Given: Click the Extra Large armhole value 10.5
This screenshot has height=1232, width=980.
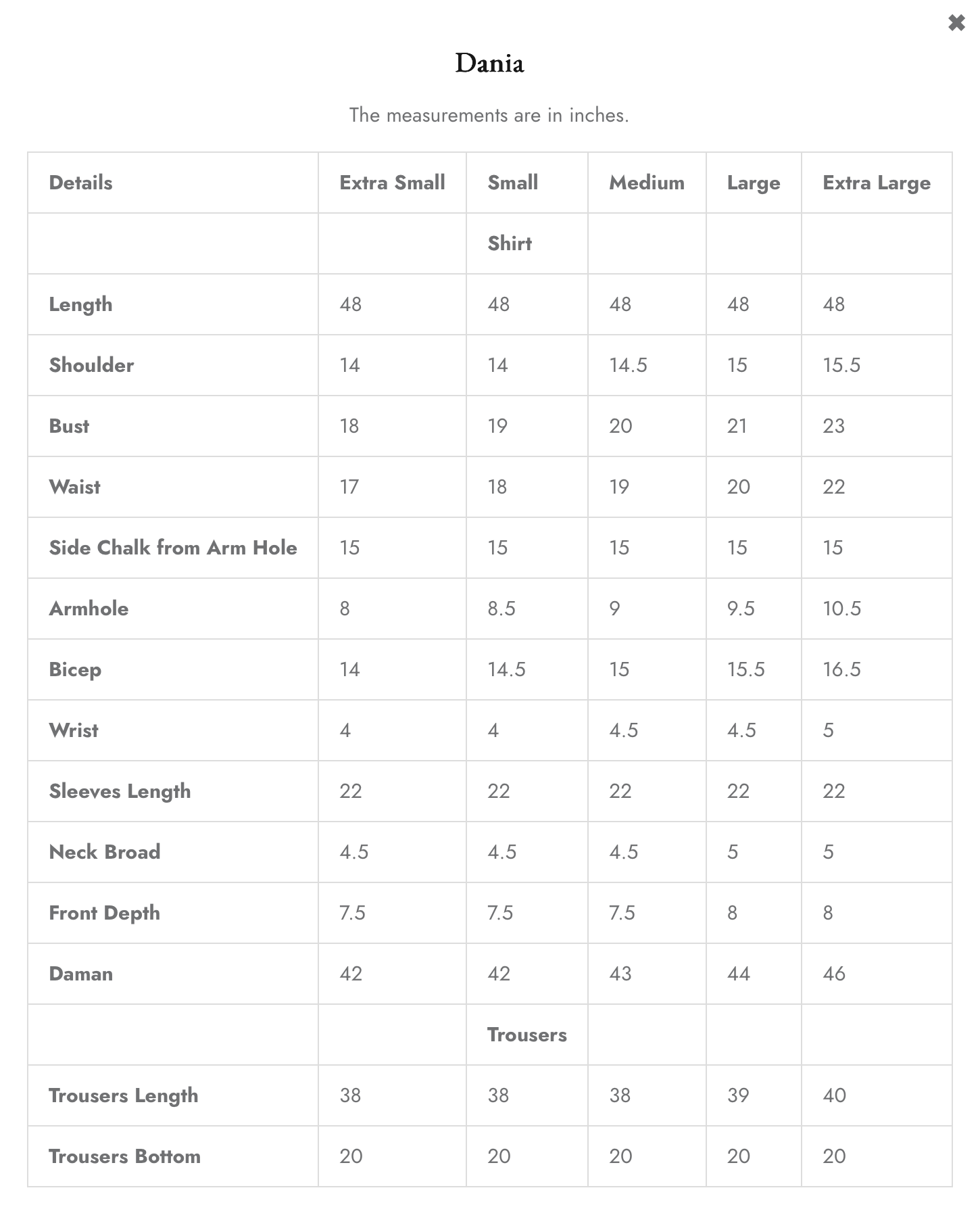Looking at the screenshot, I should [842, 609].
